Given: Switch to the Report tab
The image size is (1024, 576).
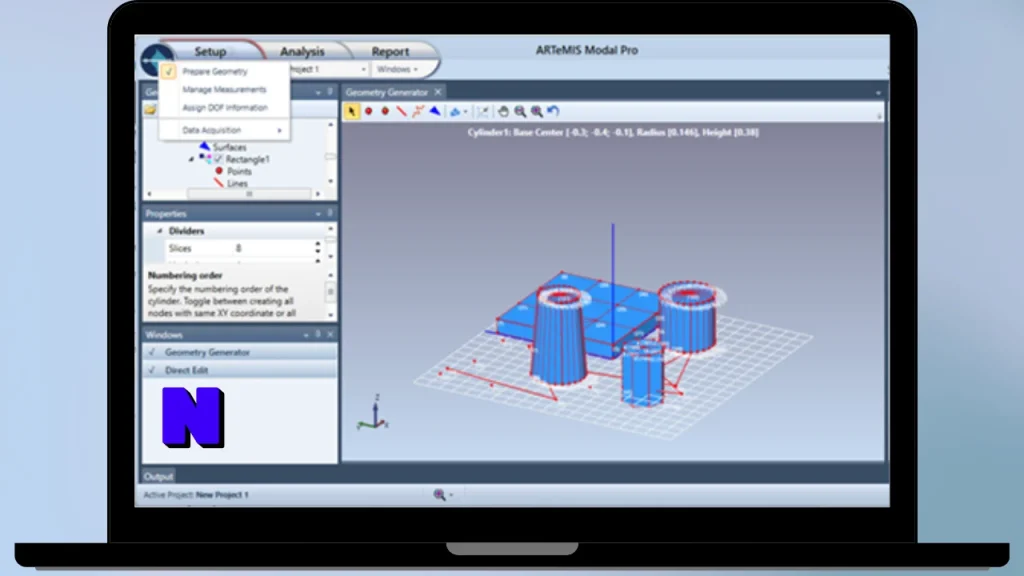Looking at the screenshot, I should coord(391,52).
